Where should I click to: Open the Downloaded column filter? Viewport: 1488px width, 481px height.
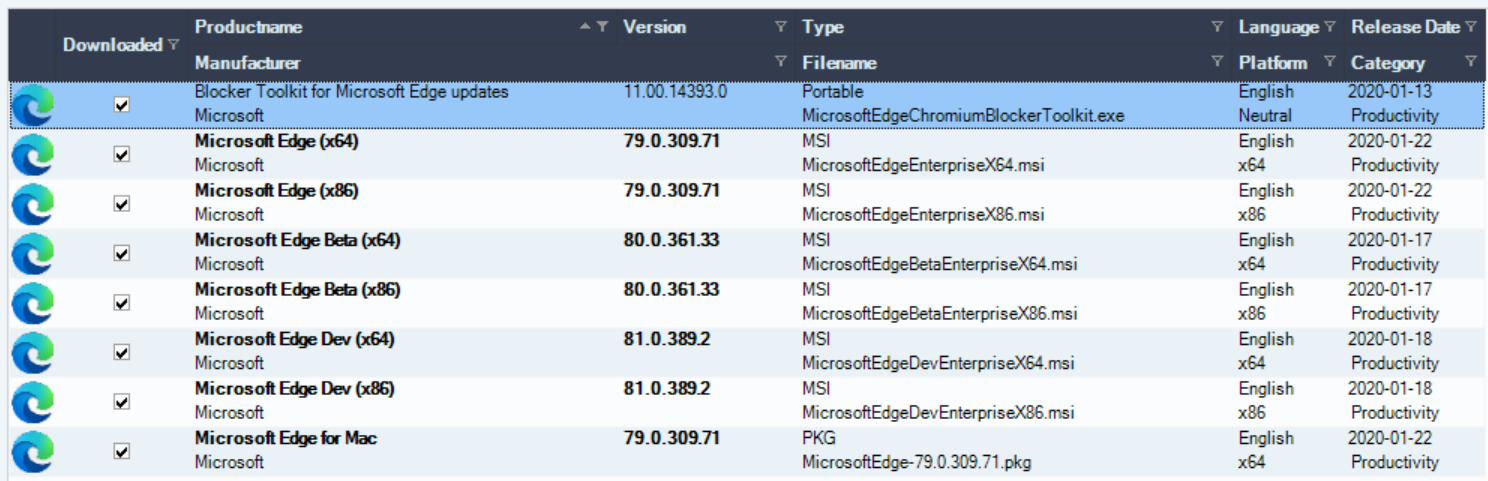[x=174, y=45]
